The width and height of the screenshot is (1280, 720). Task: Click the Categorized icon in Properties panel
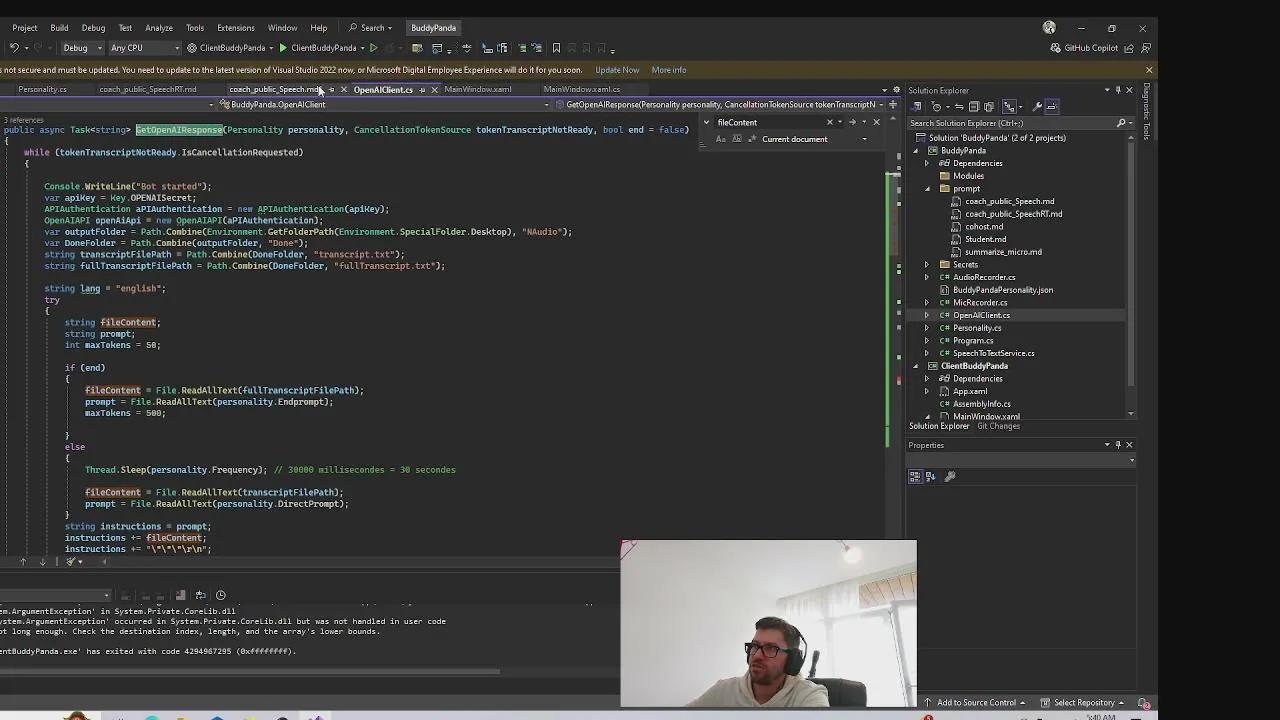pos(915,477)
